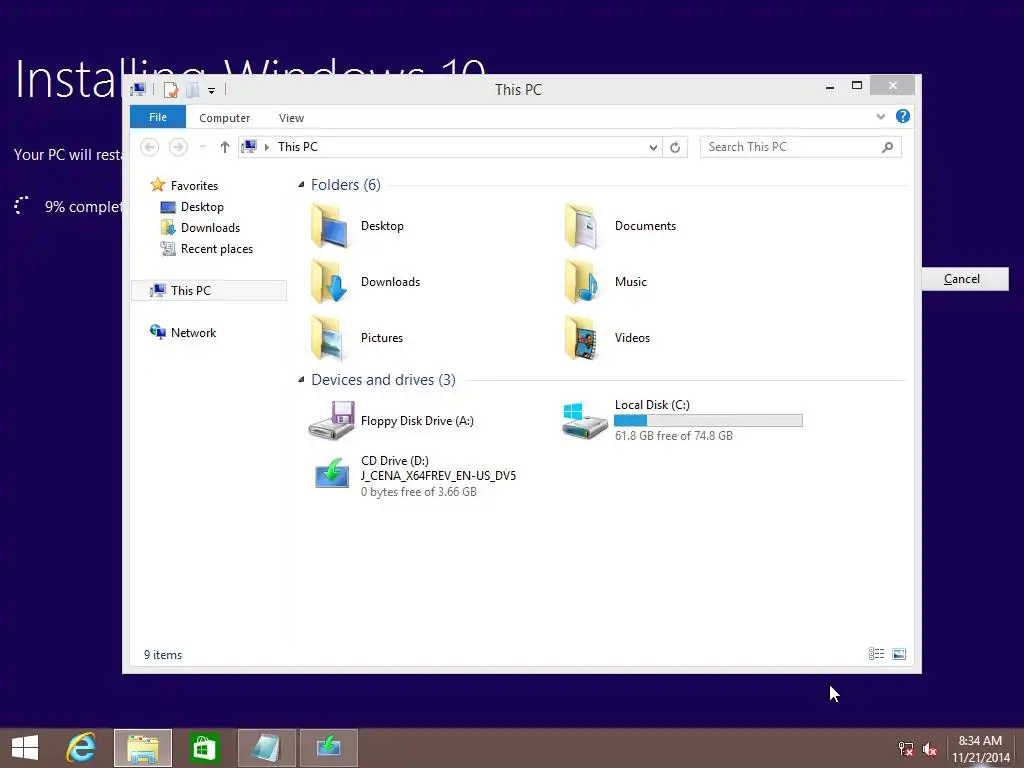Viewport: 1024px width, 768px height.
Task: Open the Windows Start button
Action: [25, 748]
